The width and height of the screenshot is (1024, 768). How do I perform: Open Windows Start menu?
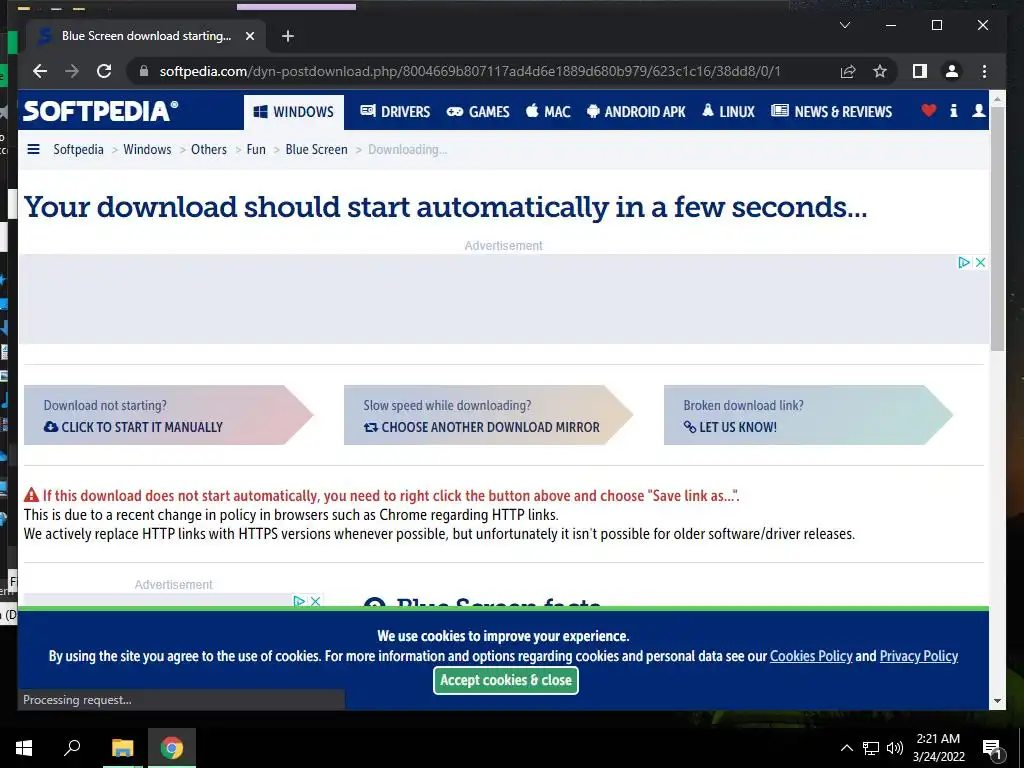point(24,748)
